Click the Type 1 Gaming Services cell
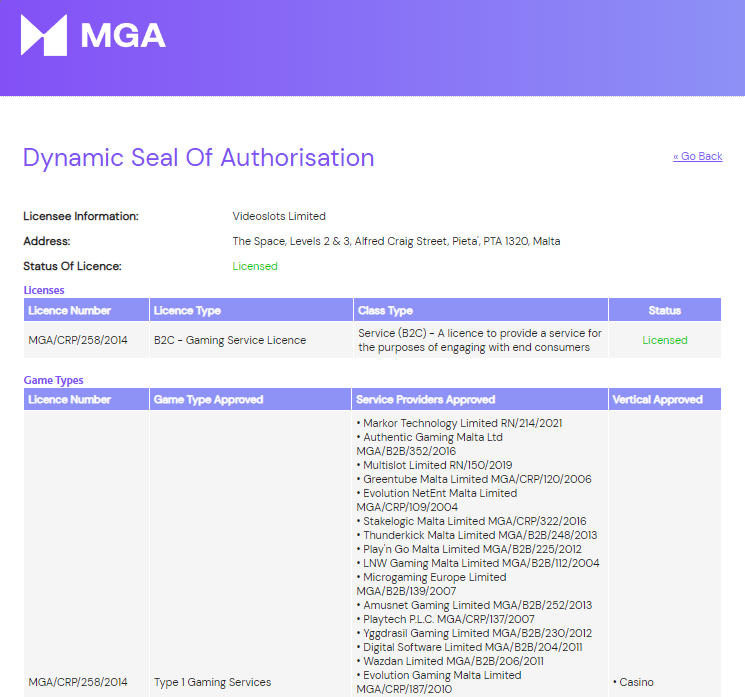The image size is (745, 697). pyautogui.click(x=212, y=682)
